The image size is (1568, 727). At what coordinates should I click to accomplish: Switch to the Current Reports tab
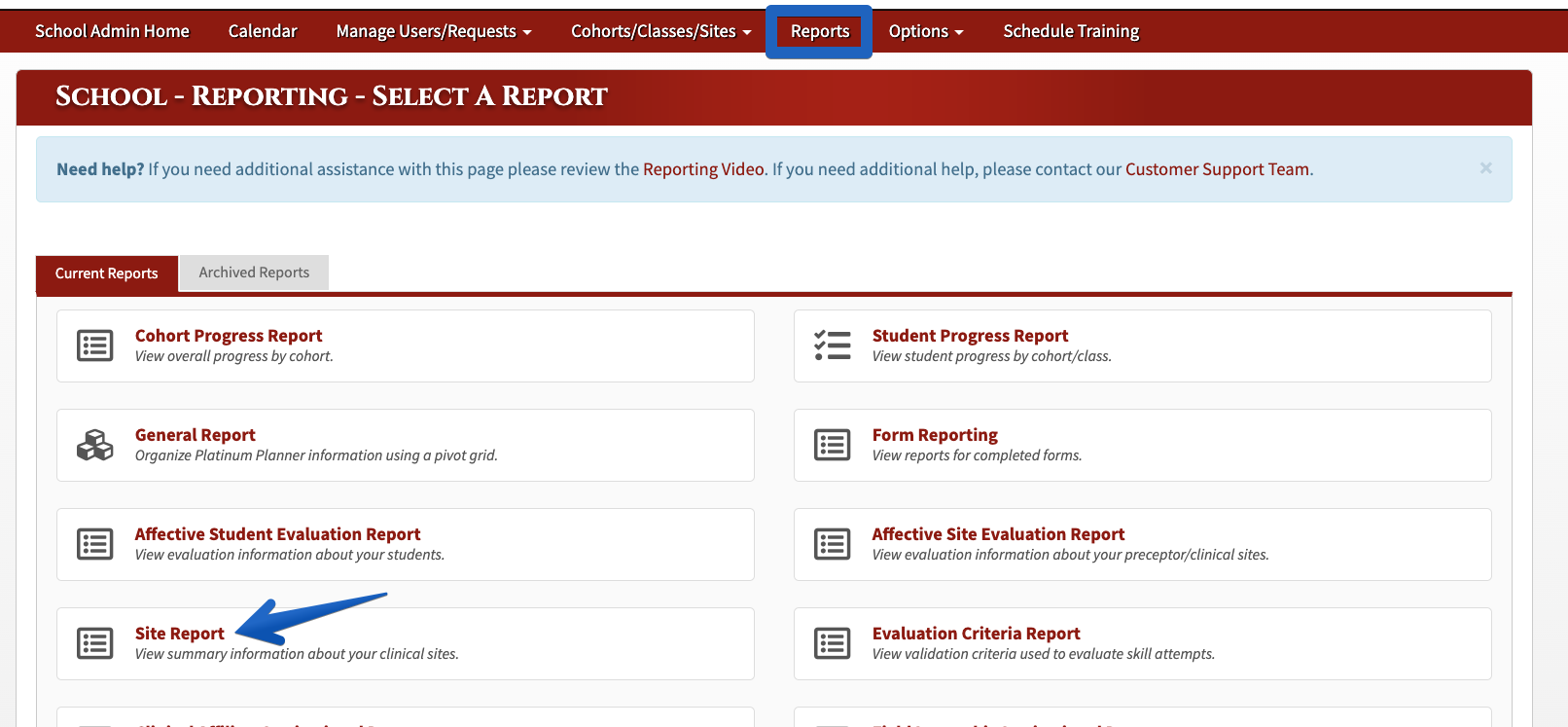pos(107,273)
